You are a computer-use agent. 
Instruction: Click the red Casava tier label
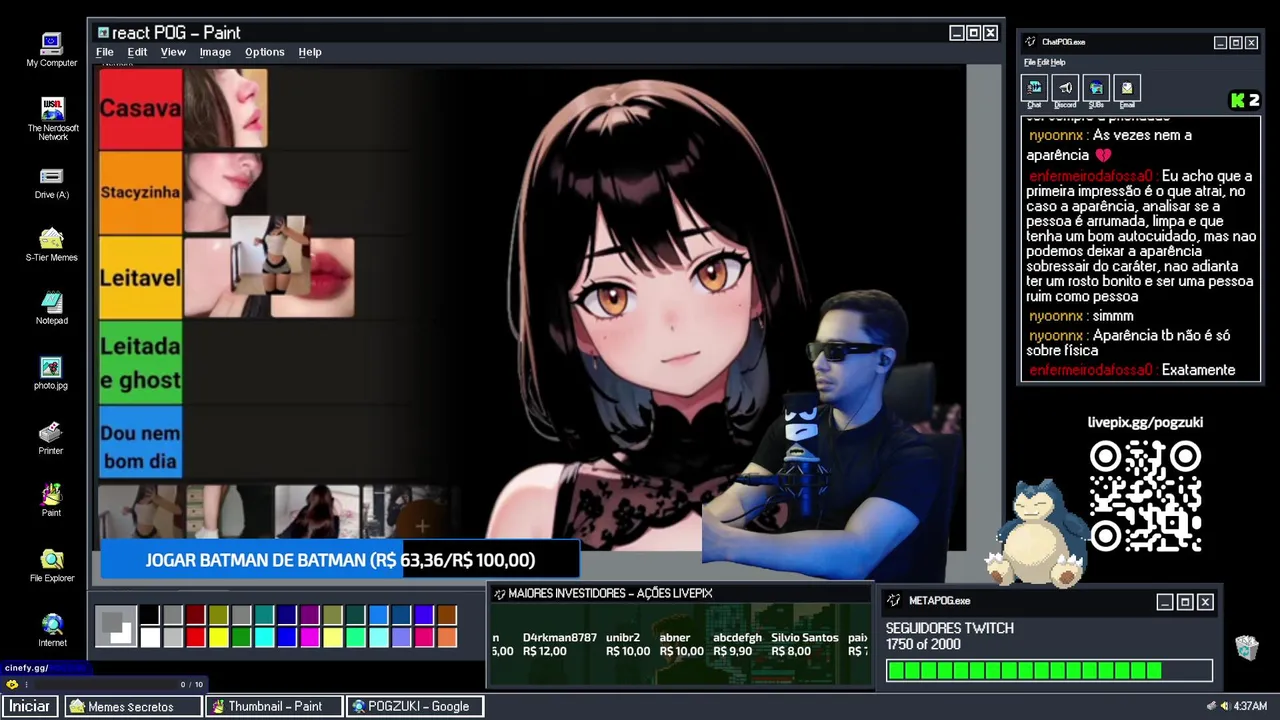(x=140, y=108)
